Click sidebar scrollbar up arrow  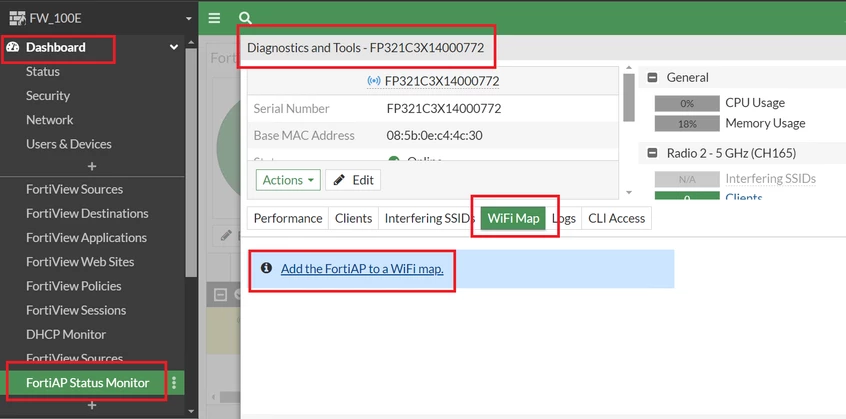coord(191,42)
